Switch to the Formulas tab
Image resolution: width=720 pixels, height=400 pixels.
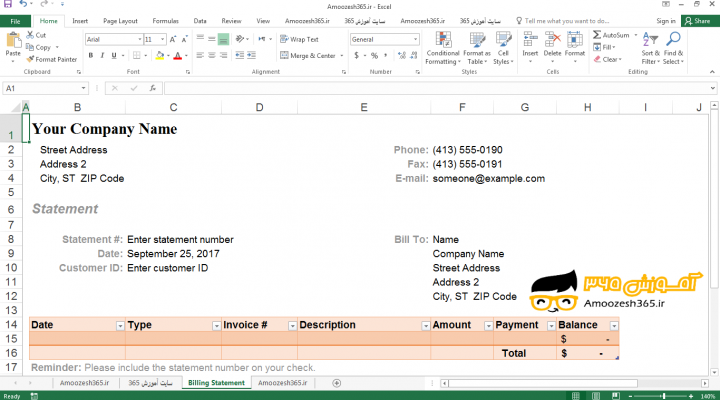[x=165, y=21]
